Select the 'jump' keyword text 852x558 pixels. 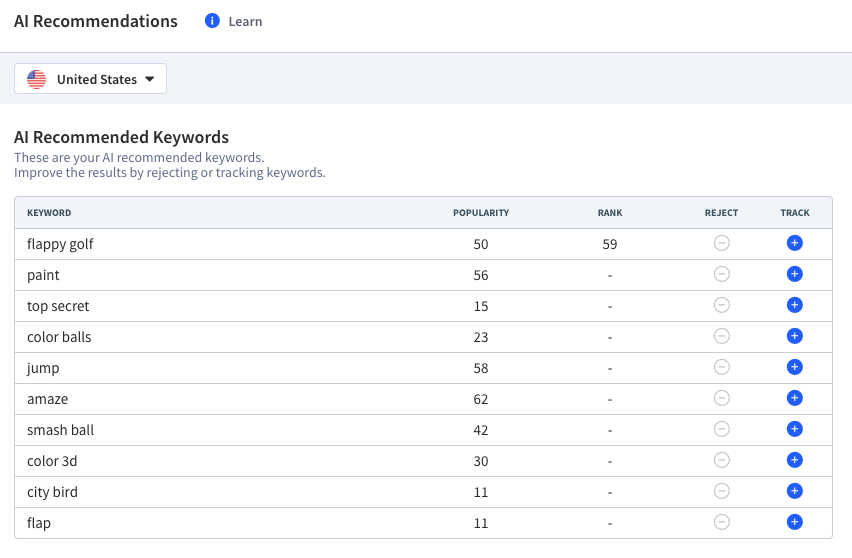(43, 368)
